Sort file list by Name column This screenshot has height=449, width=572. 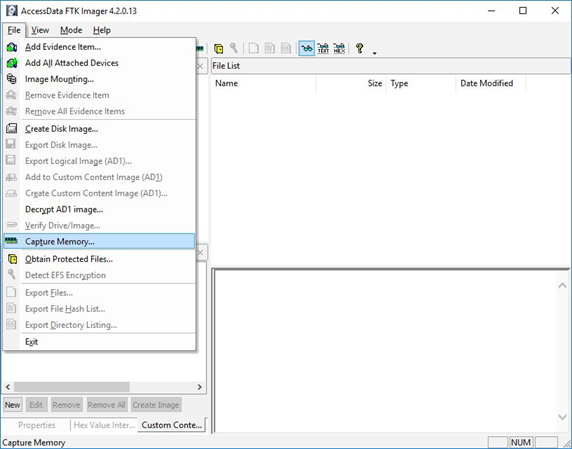point(263,83)
